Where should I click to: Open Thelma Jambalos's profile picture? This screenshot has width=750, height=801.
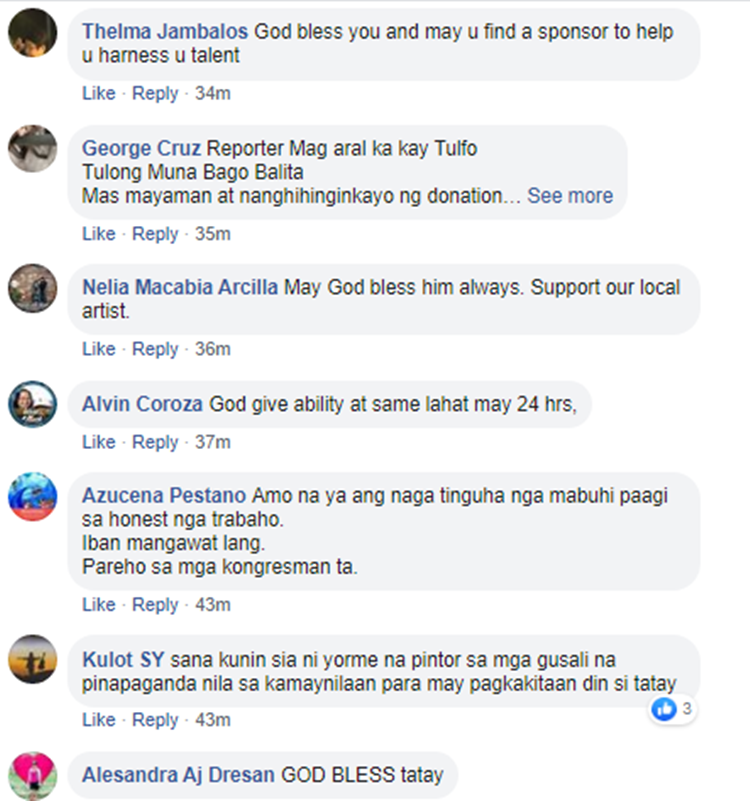click(33, 33)
